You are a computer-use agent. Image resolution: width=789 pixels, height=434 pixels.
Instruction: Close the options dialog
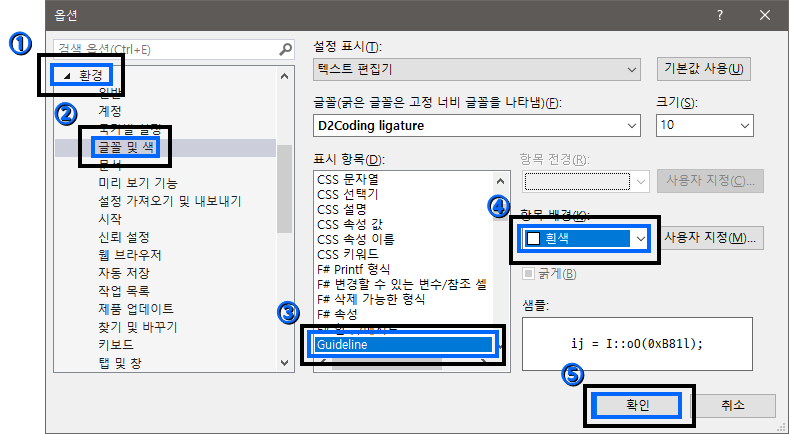coord(765,15)
